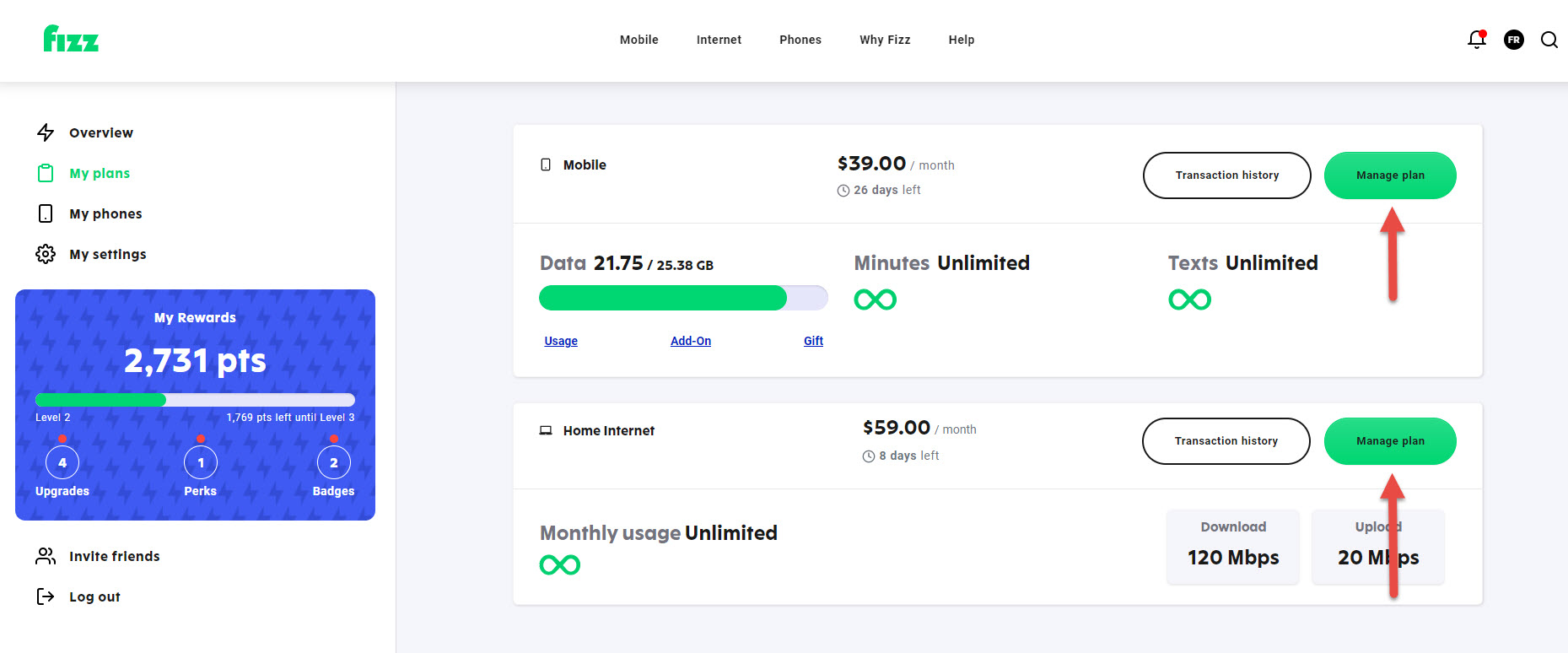1568x653 pixels.
Task: Open Transaction history for Mobile plan
Action: coord(1227,175)
